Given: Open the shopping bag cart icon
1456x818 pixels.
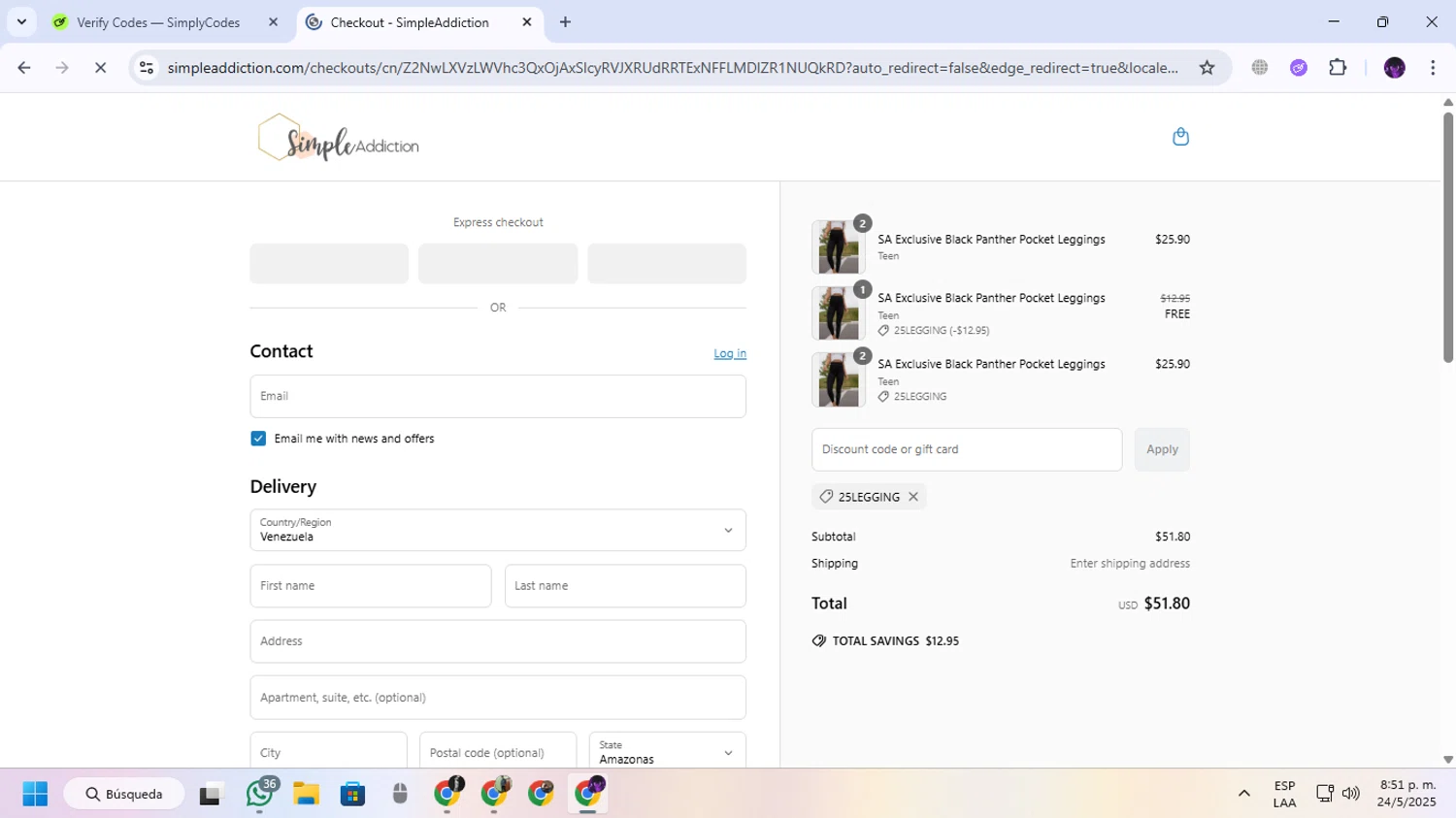Looking at the screenshot, I should (1180, 137).
